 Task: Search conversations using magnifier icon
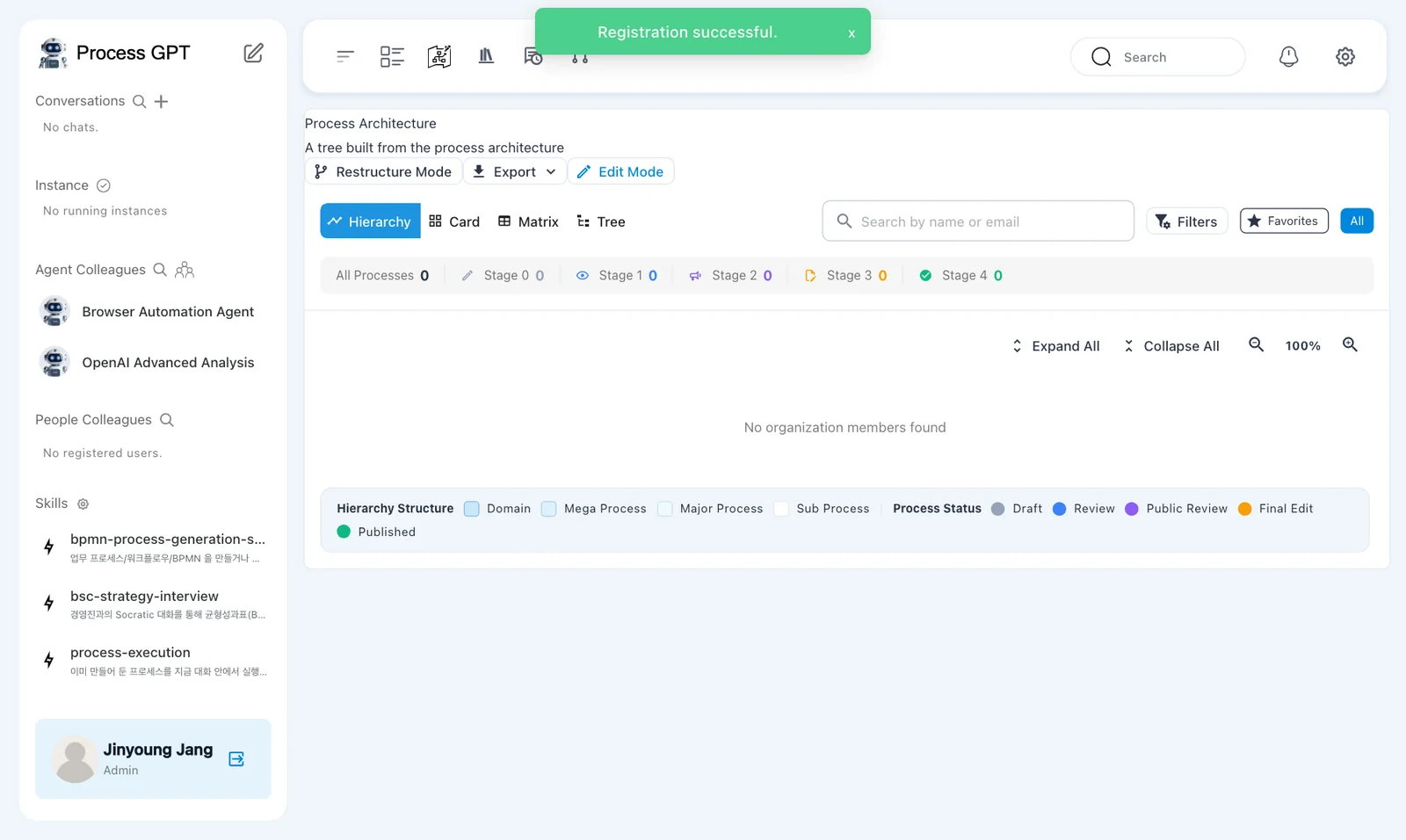click(139, 102)
